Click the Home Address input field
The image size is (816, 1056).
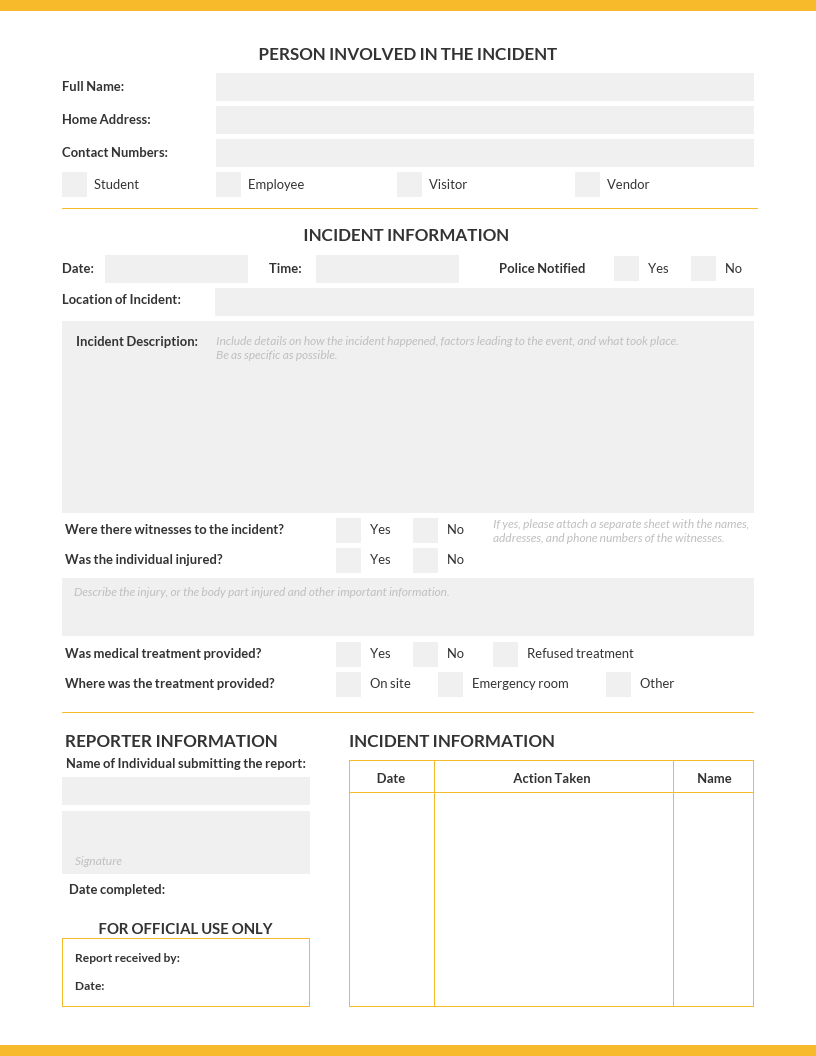click(x=485, y=119)
